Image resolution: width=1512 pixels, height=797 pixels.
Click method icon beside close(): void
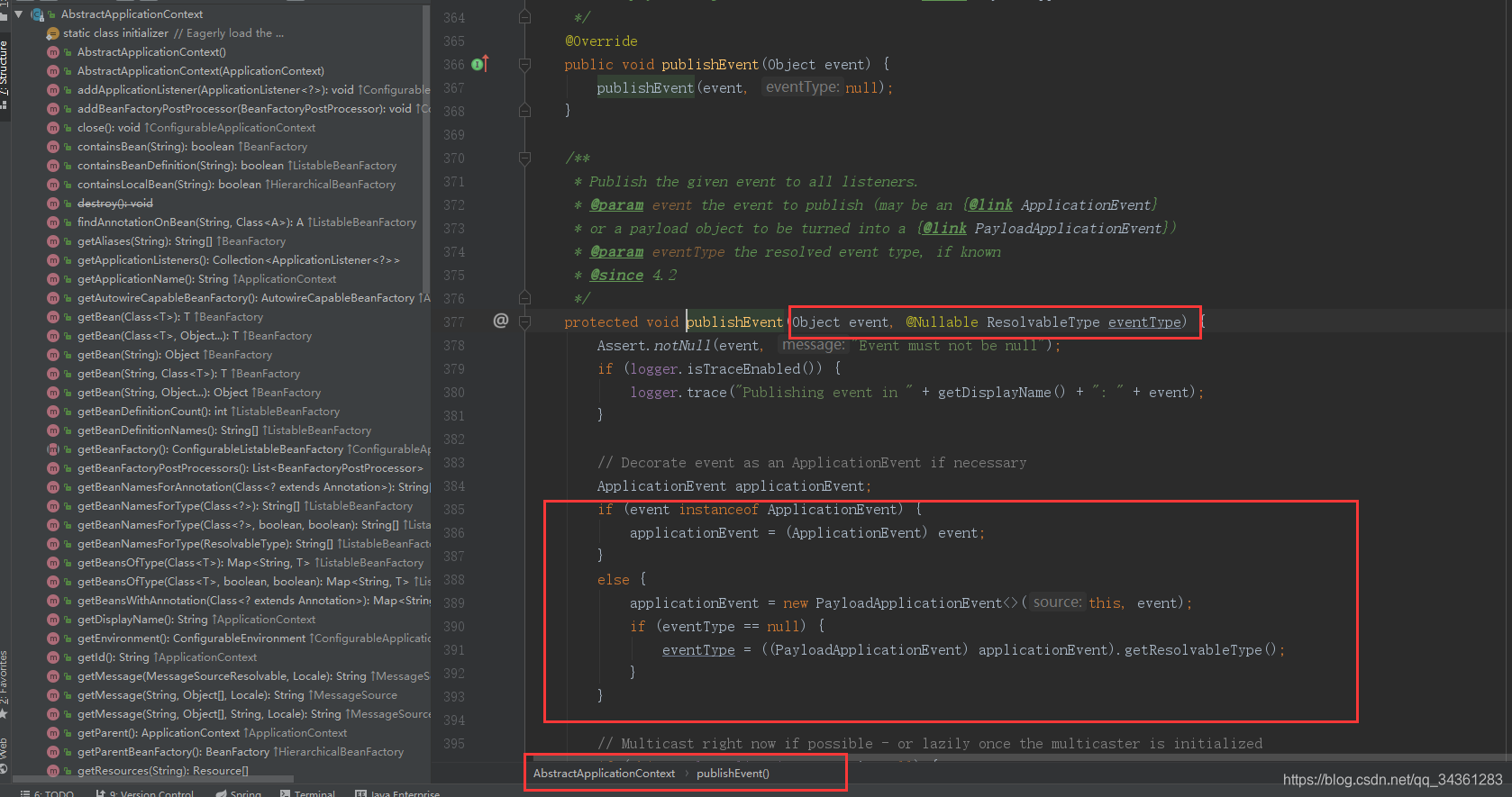pyautogui.click(x=52, y=128)
